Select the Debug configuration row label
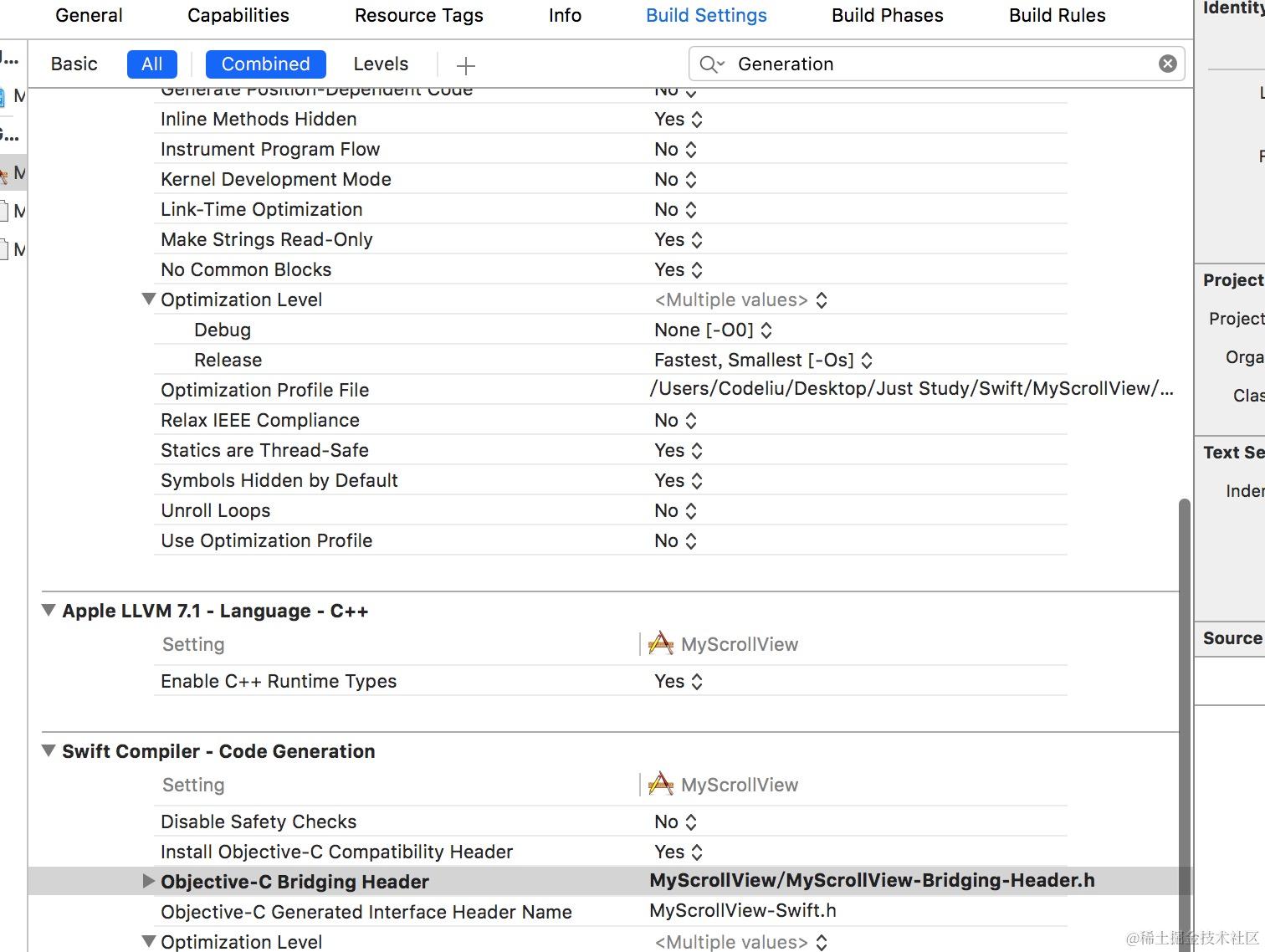 click(223, 330)
